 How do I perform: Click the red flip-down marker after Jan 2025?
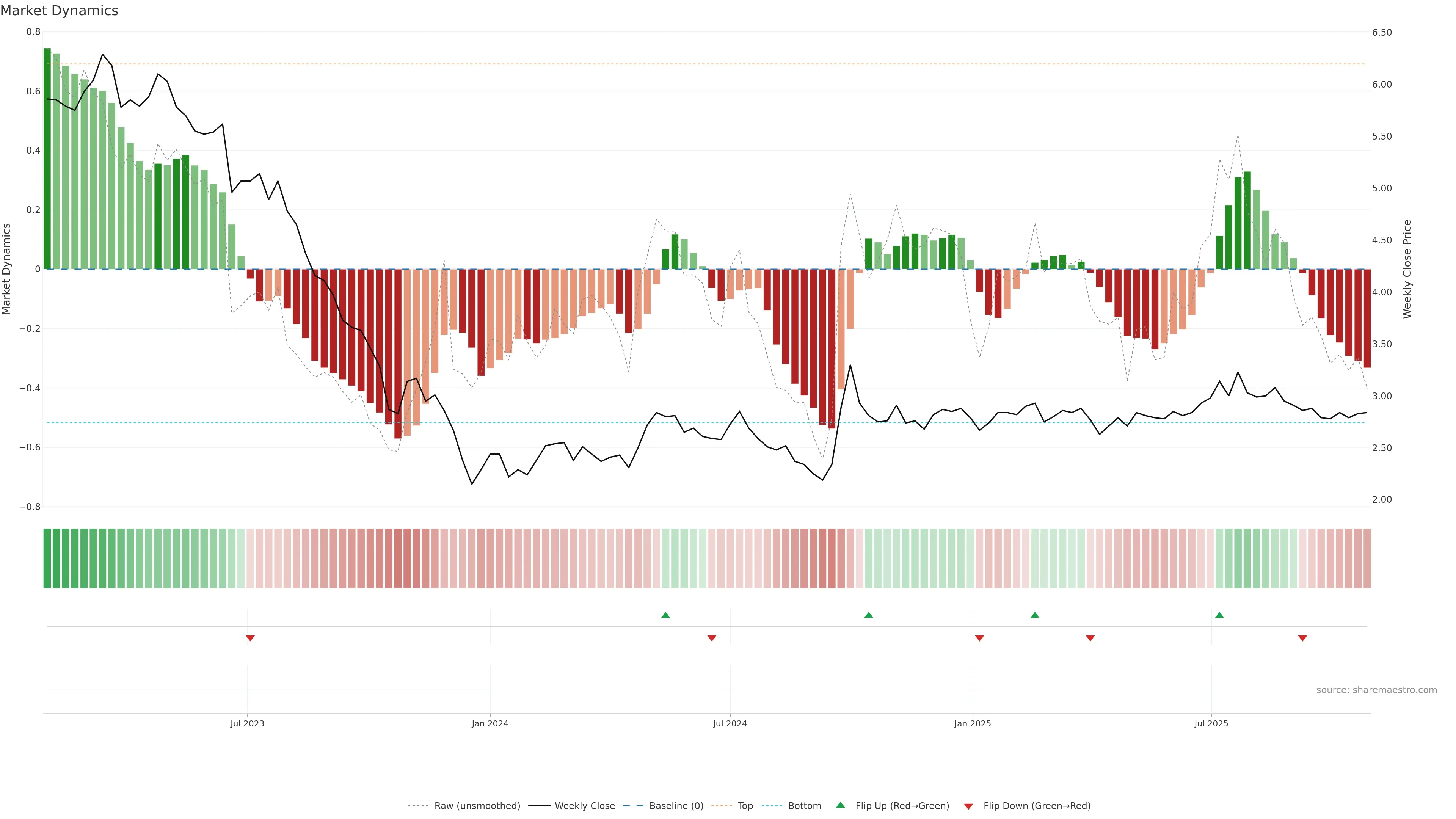click(x=979, y=638)
